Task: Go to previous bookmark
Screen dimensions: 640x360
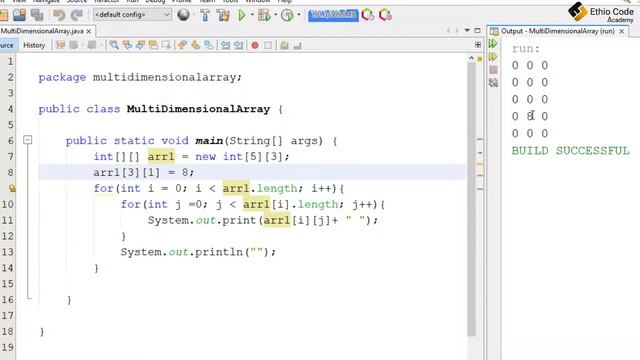Action: click(x=182, y=45)
